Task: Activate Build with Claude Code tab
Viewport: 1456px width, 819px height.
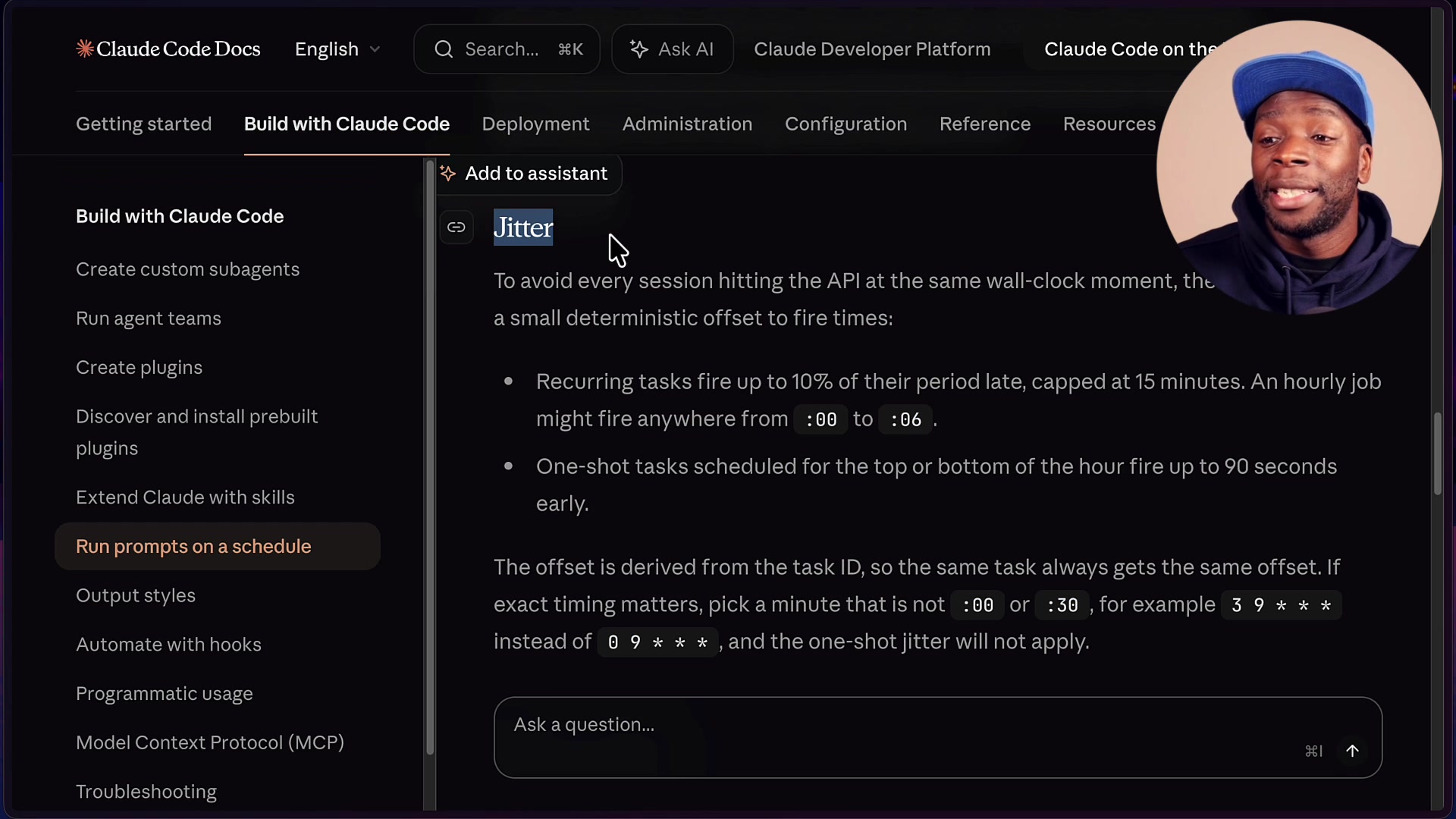Action: coord(347,124)
